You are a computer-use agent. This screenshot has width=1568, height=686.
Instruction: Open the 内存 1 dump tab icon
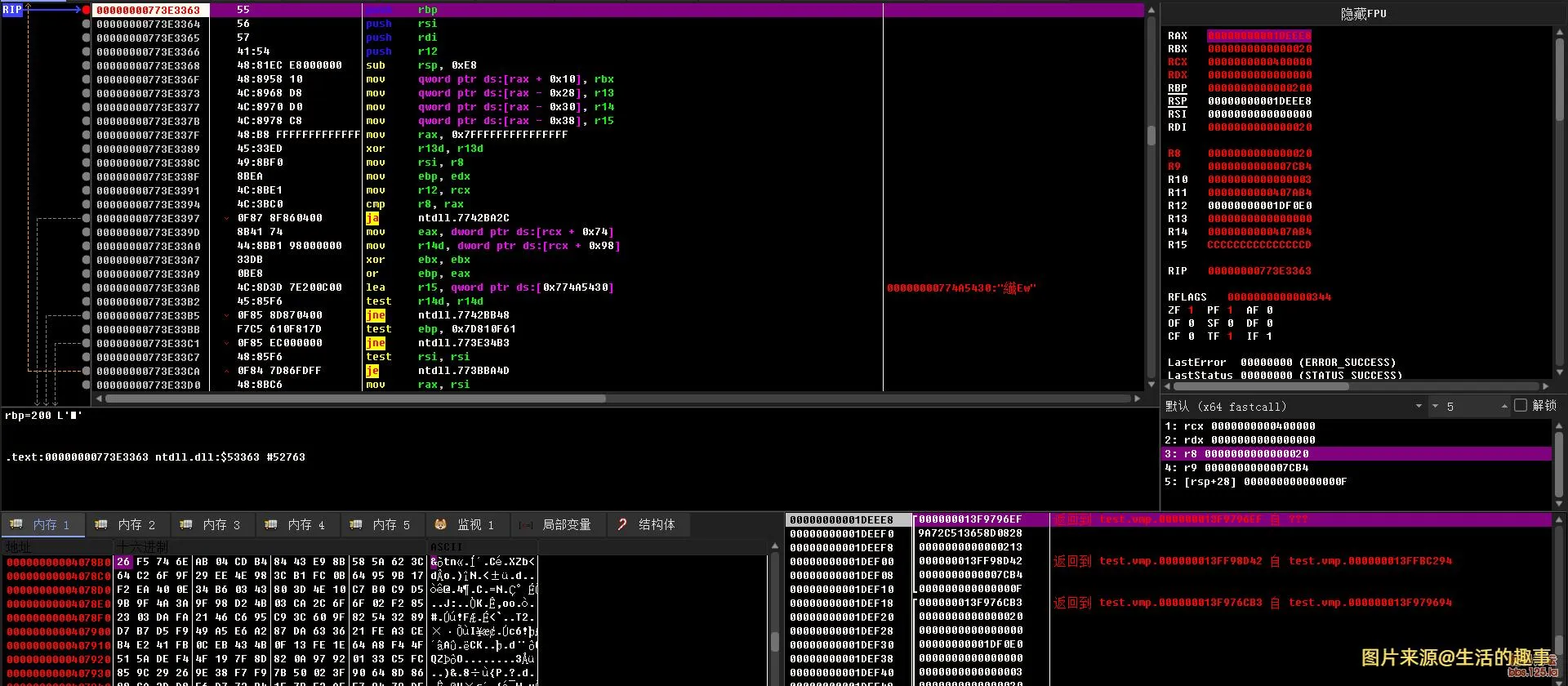click(x=16, y=524)
